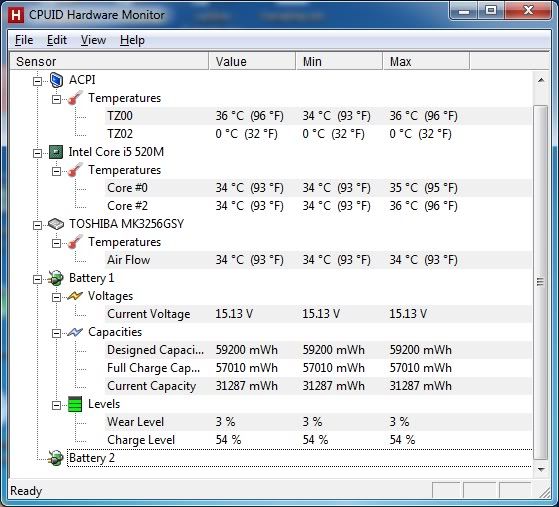559x507 pixels.
Task: Click the thermometer icon under ACPI
Action: [x=75, y=98]
